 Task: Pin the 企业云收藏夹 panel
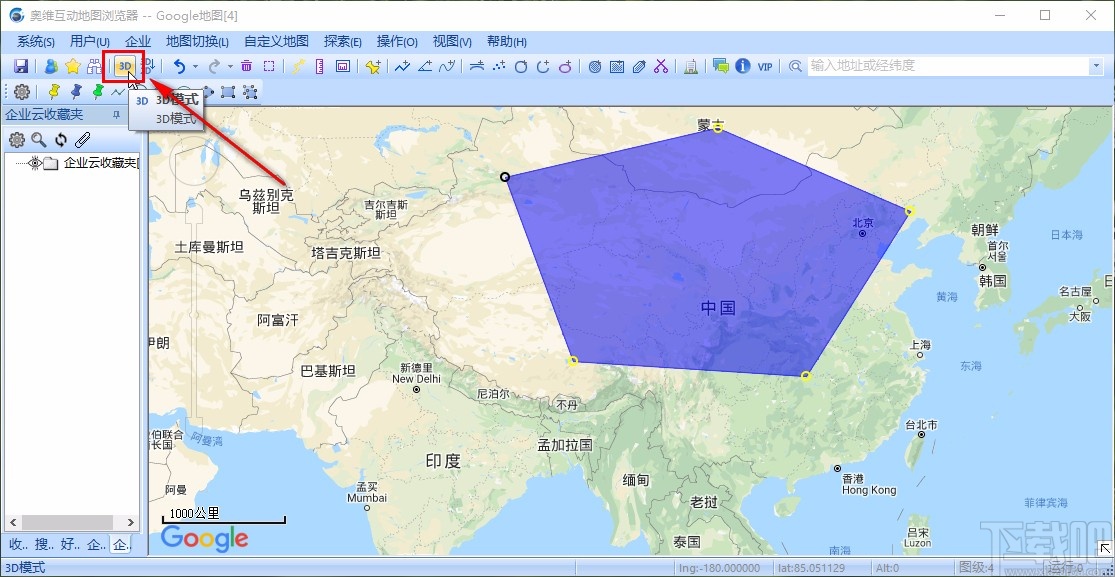pyautogui.click(x=117, y=115)
